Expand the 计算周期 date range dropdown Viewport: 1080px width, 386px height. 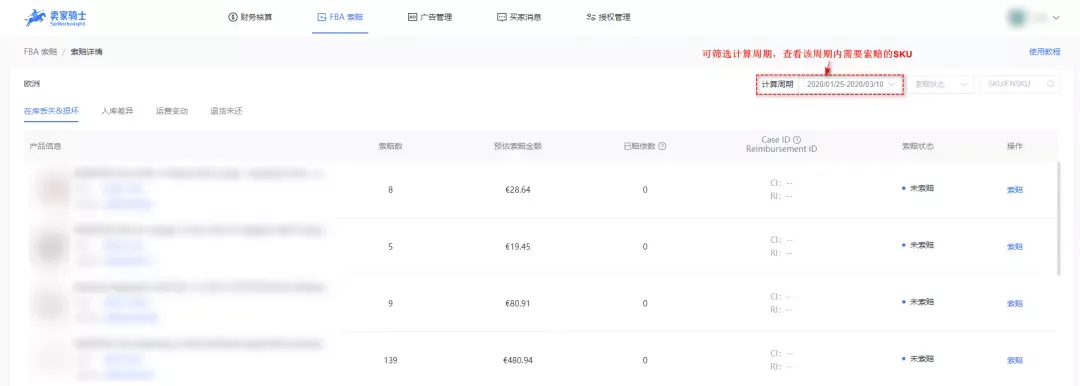point(851,84)
